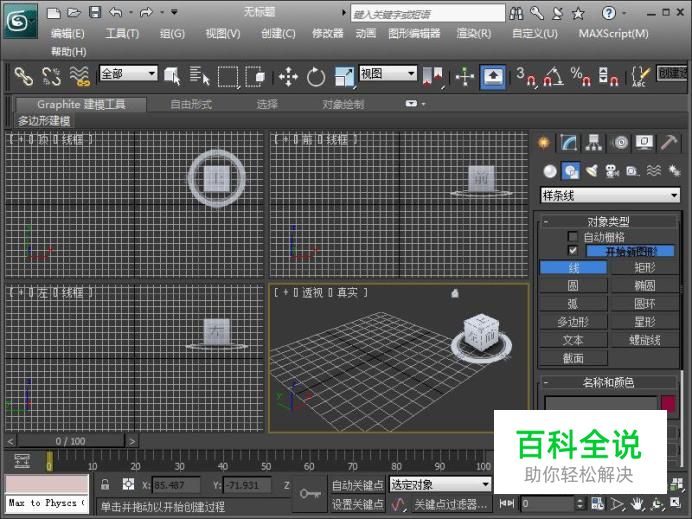692x519 pixels.
Task: Open the Modify panel tab icon
Action: [569, 142]
